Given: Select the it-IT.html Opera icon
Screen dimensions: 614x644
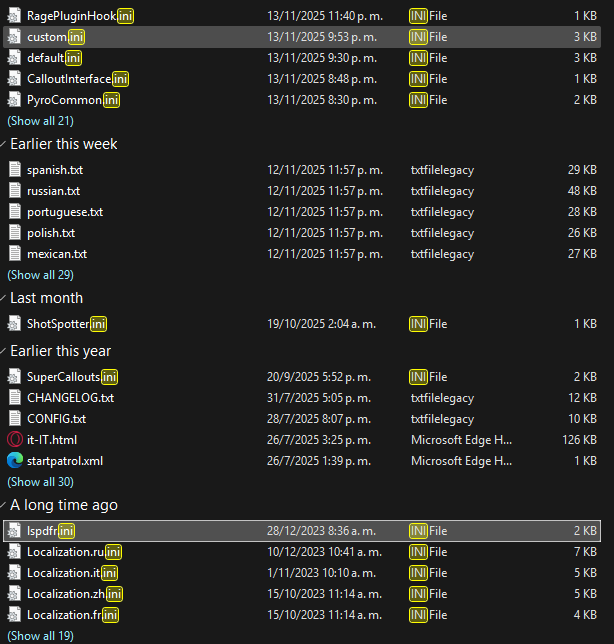Looking at the screenshot, I should tap(14, 439).
